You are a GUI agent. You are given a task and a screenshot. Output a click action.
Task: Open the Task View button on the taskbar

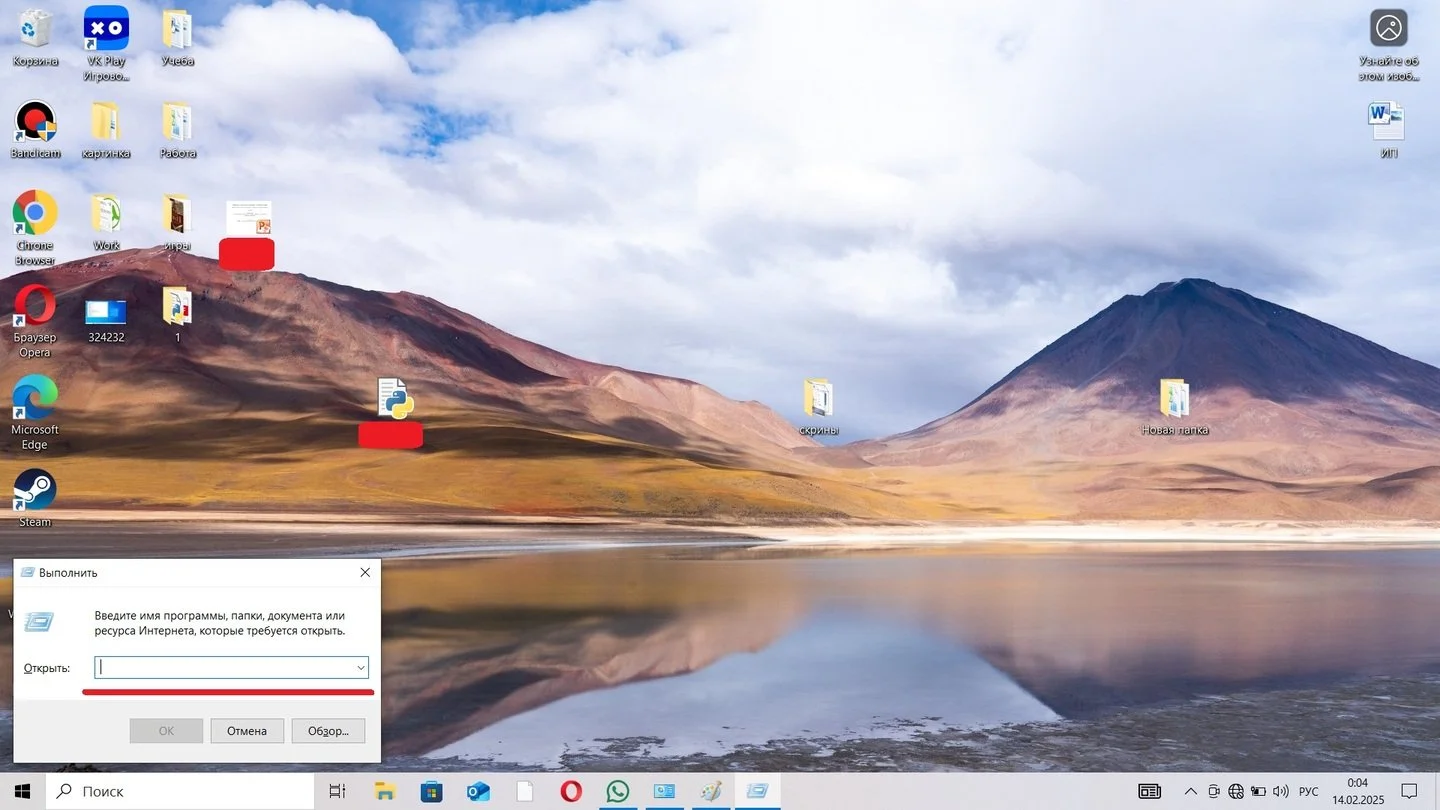click(x=337, y=791)
